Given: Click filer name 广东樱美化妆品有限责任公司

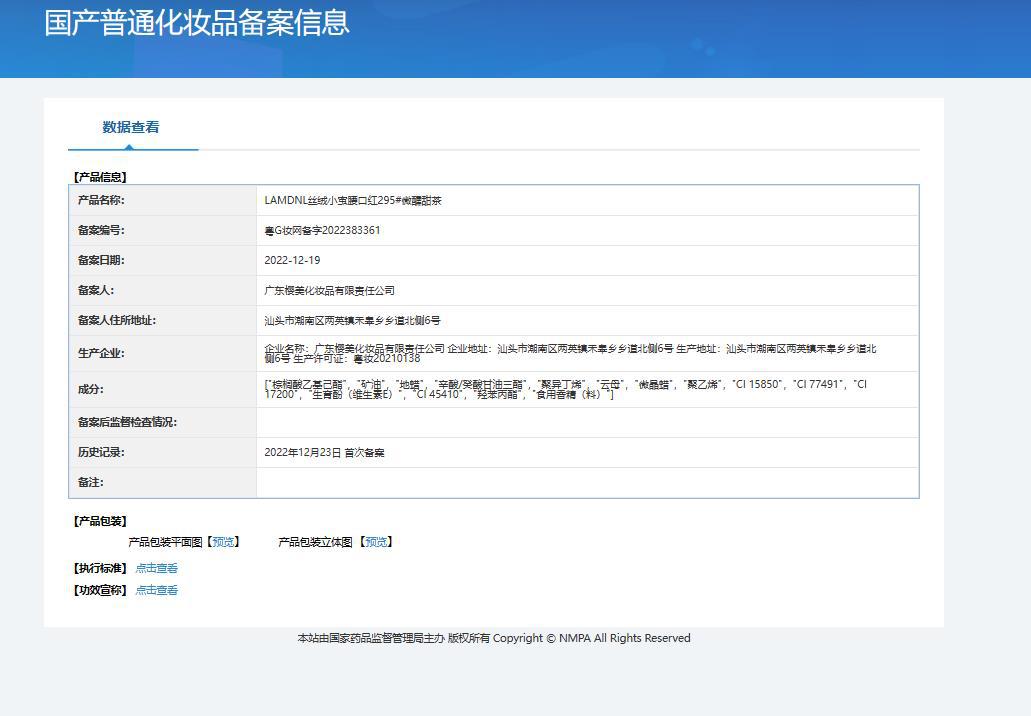Looking at the screenshot, I should tap(329, 291).
